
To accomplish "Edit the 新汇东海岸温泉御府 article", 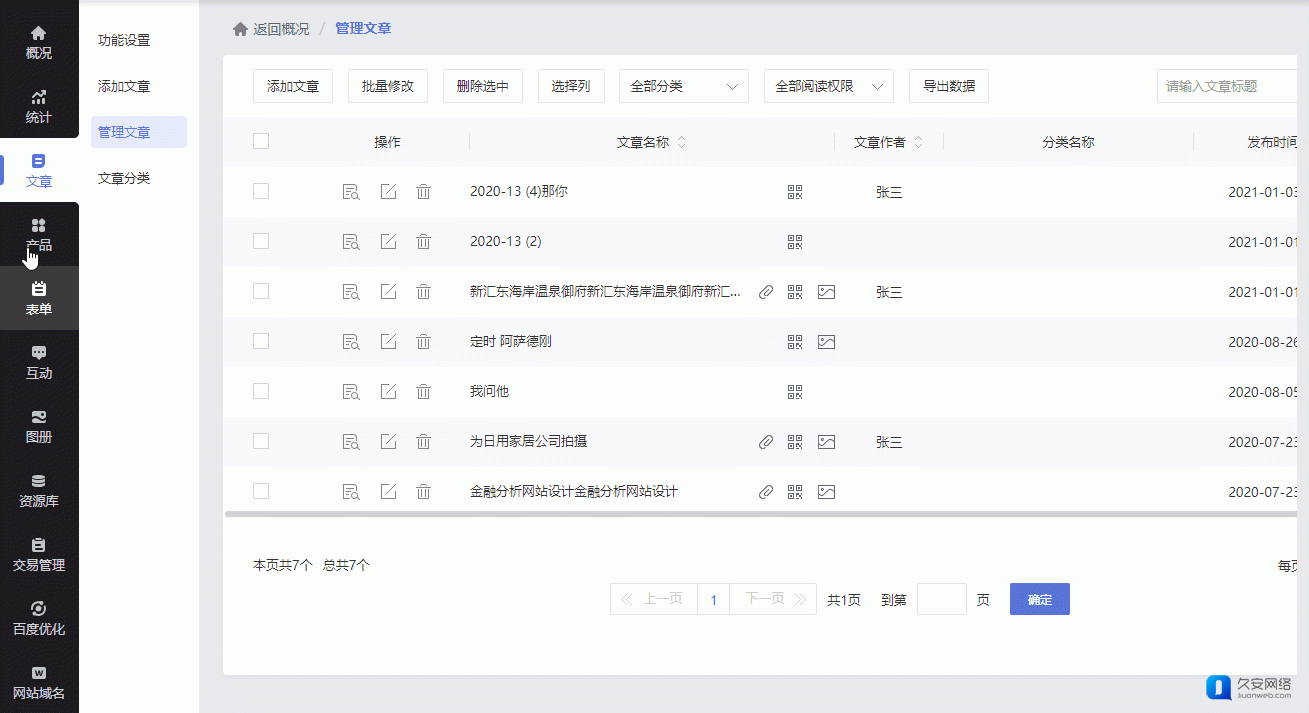I will coord(389,291).
